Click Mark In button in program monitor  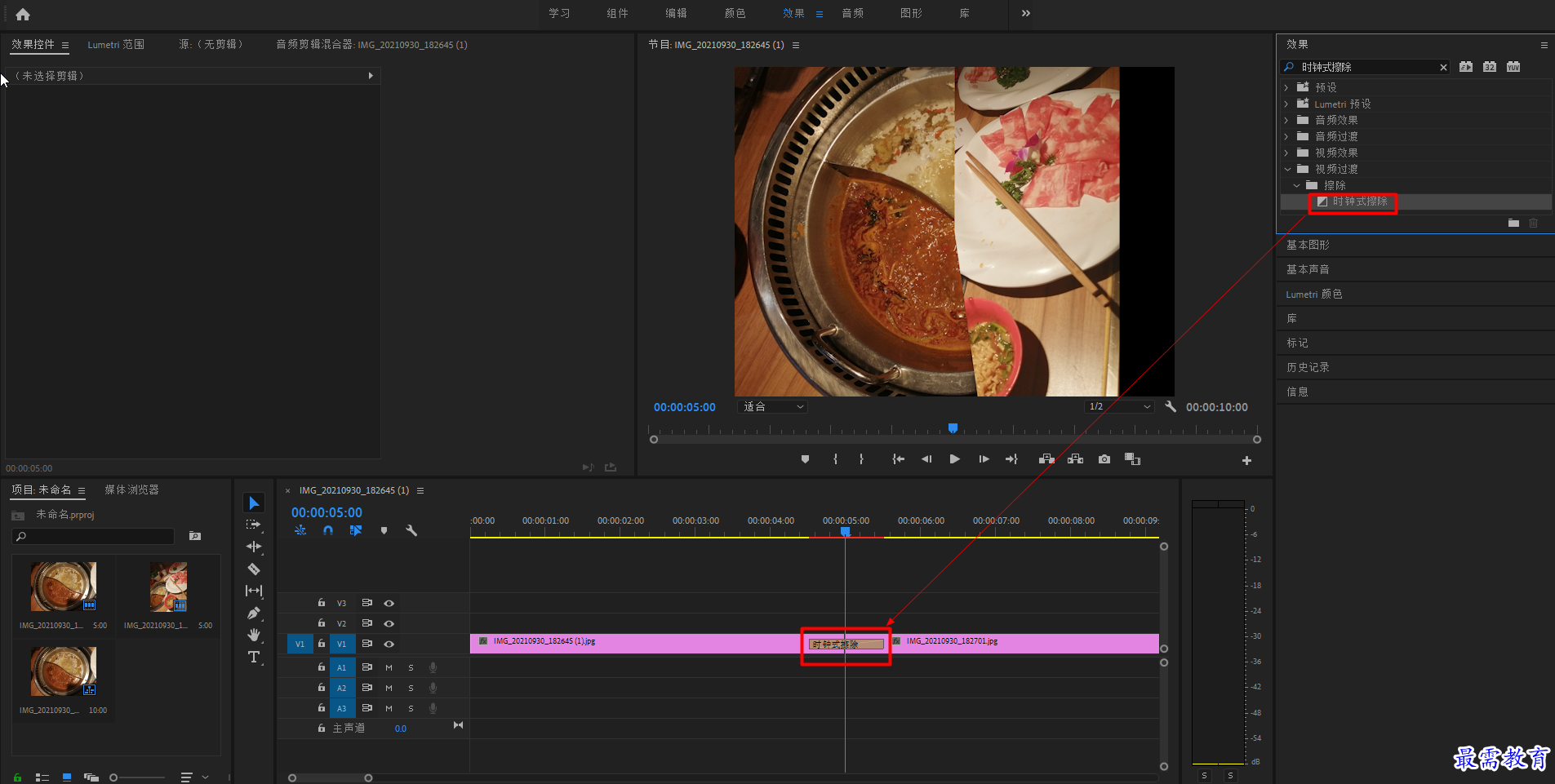click(835, 459)
